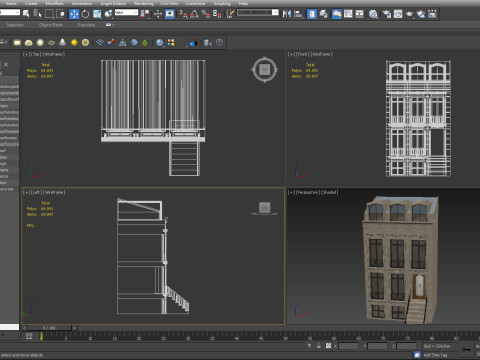Click the timeline marker at frame 50

[285, 337]
